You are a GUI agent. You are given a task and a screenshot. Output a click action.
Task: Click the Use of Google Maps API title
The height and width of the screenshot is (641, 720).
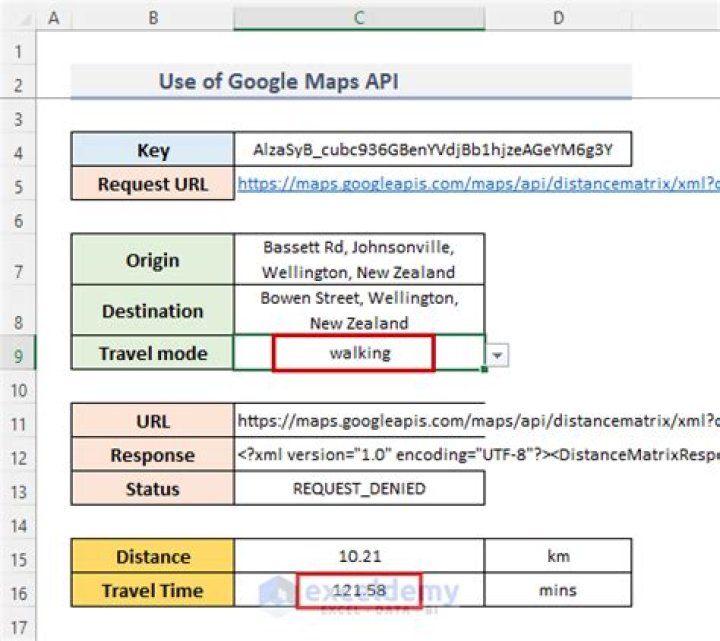[x=278, y=82]
